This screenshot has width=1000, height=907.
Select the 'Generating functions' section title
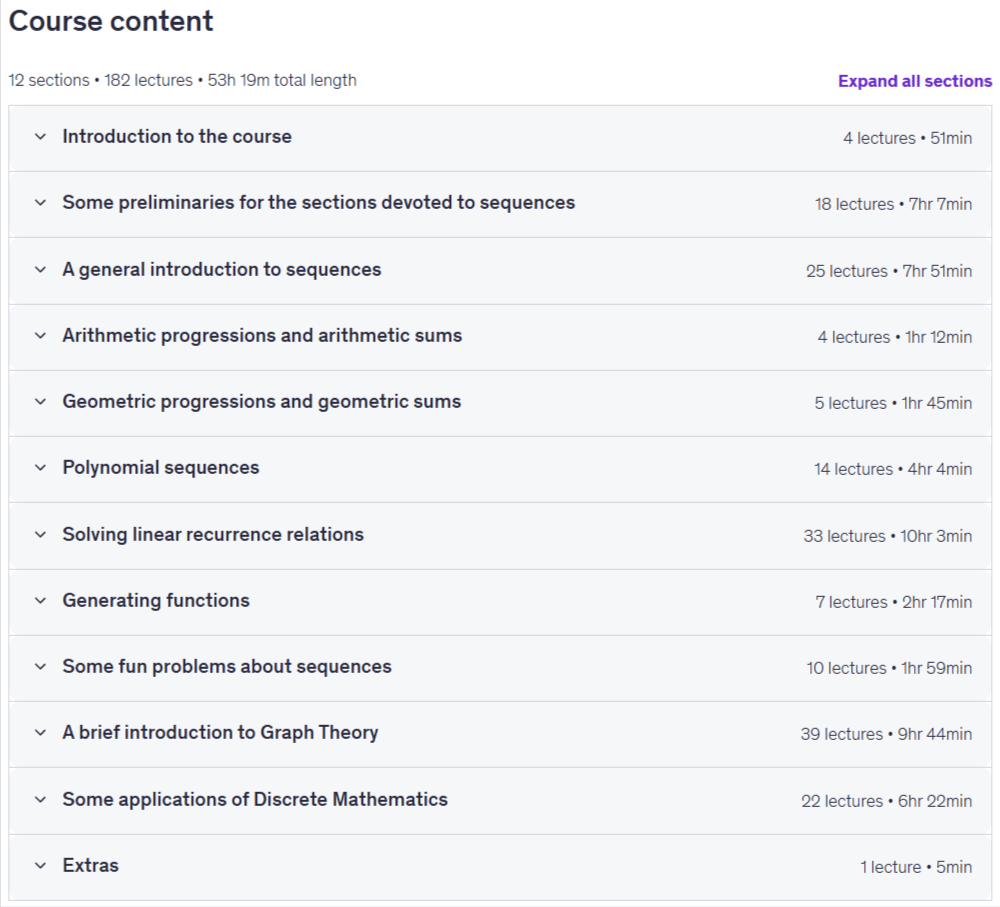click(x=156, y=601)
